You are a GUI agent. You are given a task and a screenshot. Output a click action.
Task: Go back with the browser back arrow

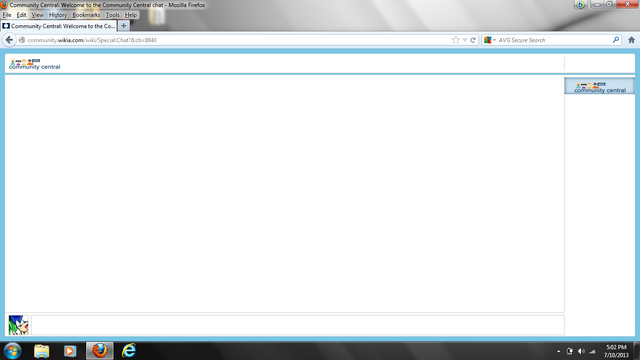coord(9,40)
